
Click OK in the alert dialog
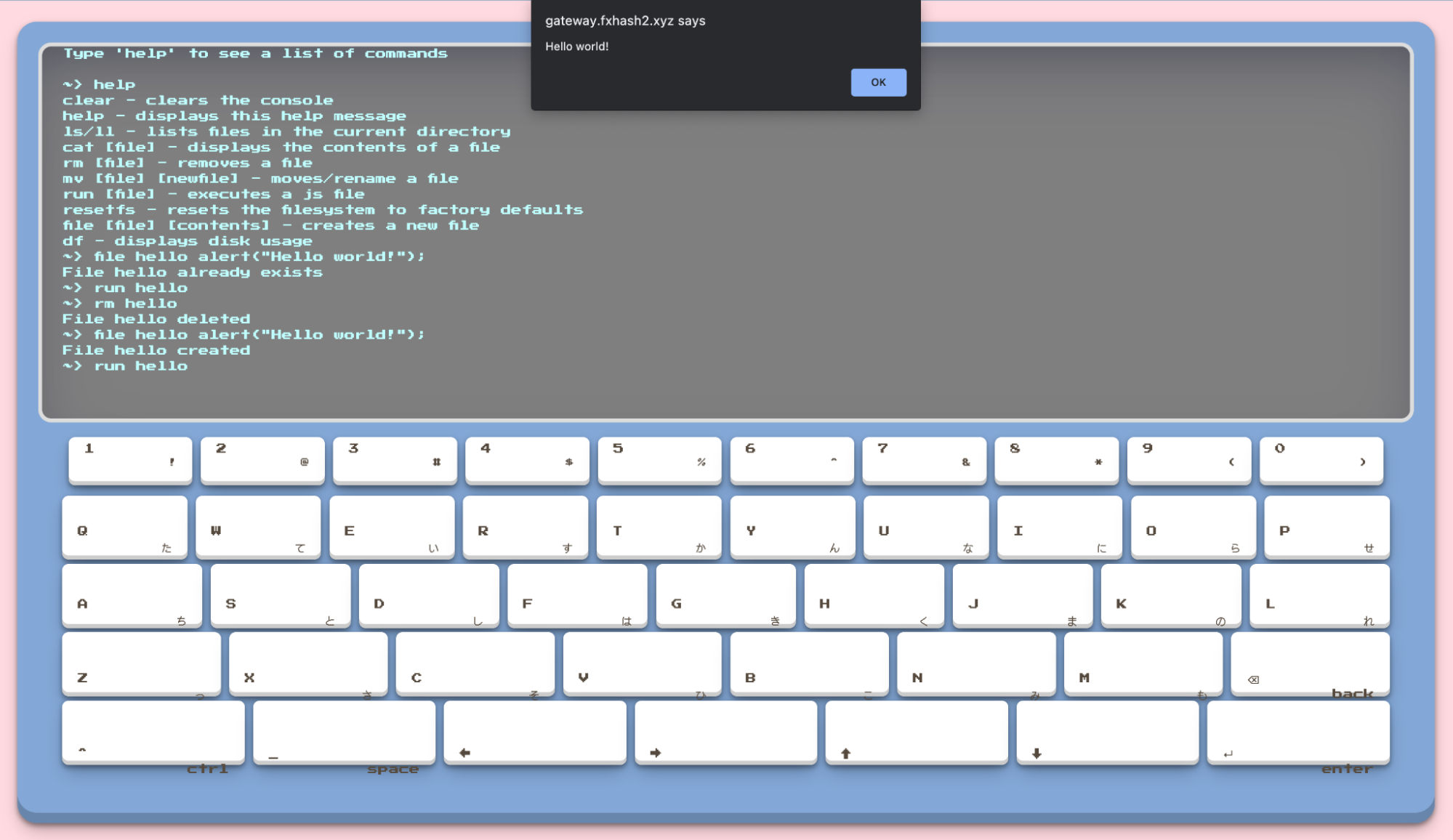pyautogui.click(x=878, y=82)
